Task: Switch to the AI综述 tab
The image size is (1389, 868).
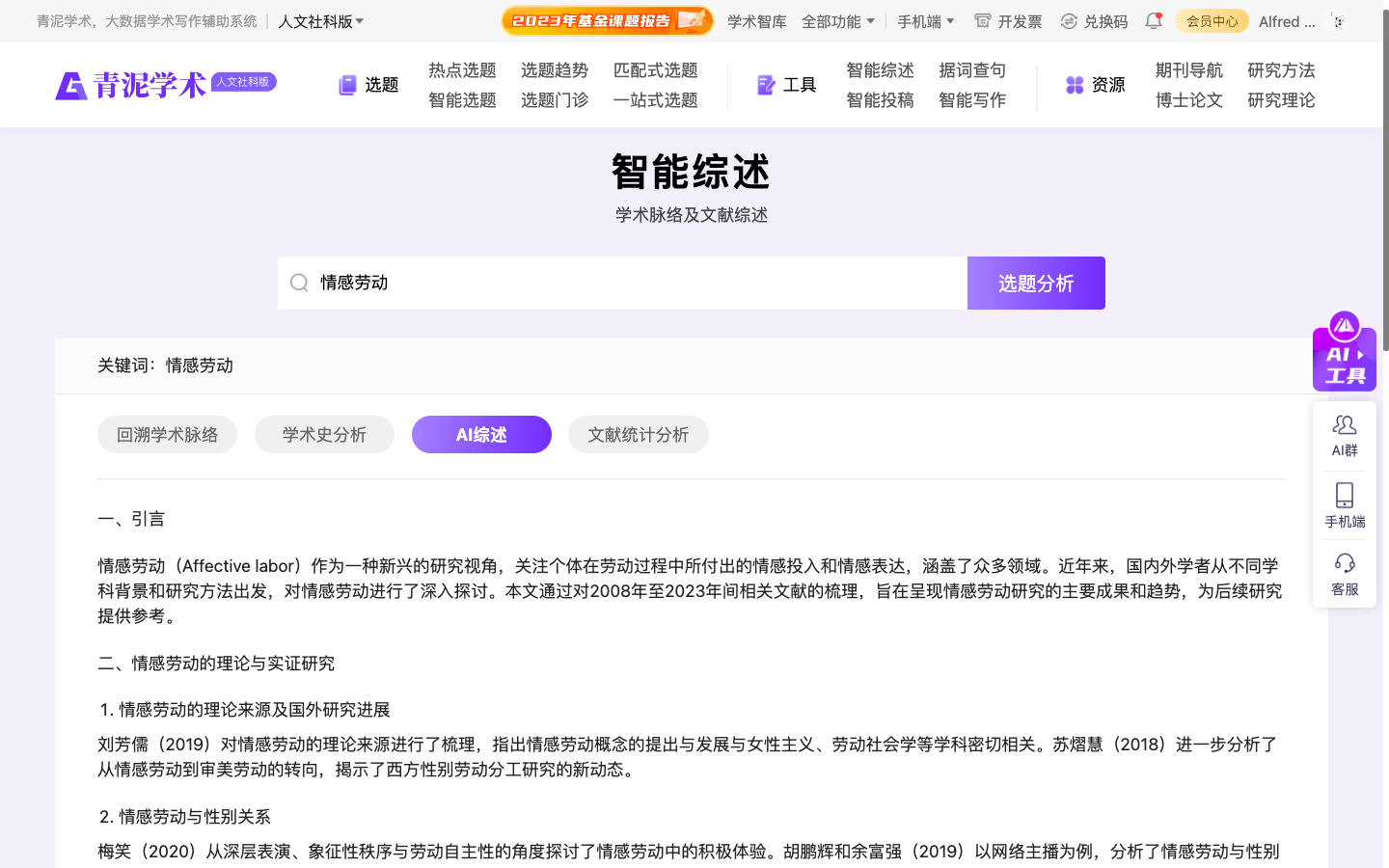Action: click(481, 434)
